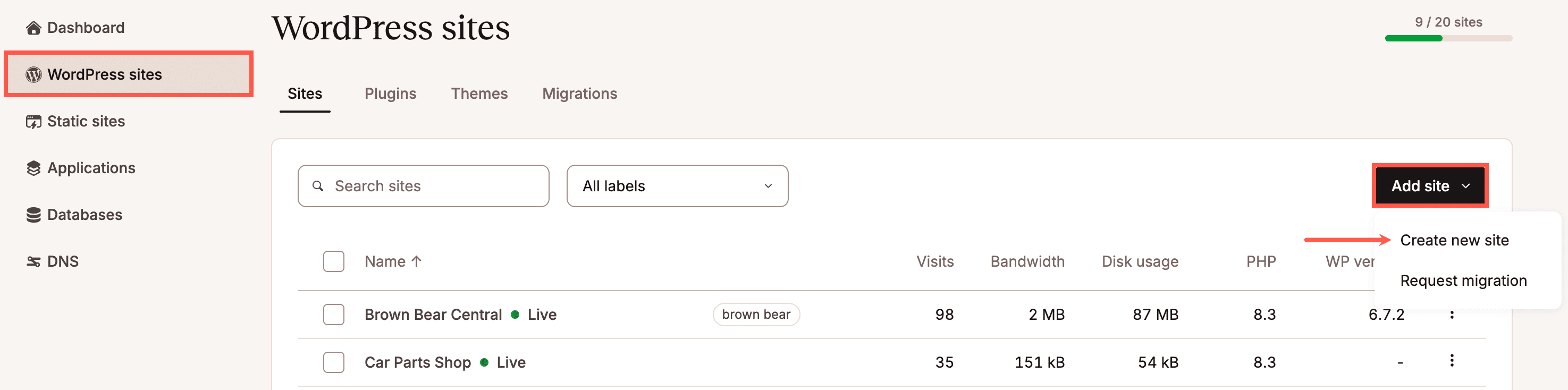Click the Dashboard home icon
Viewport: 1568px width, 390px height.
33,28
